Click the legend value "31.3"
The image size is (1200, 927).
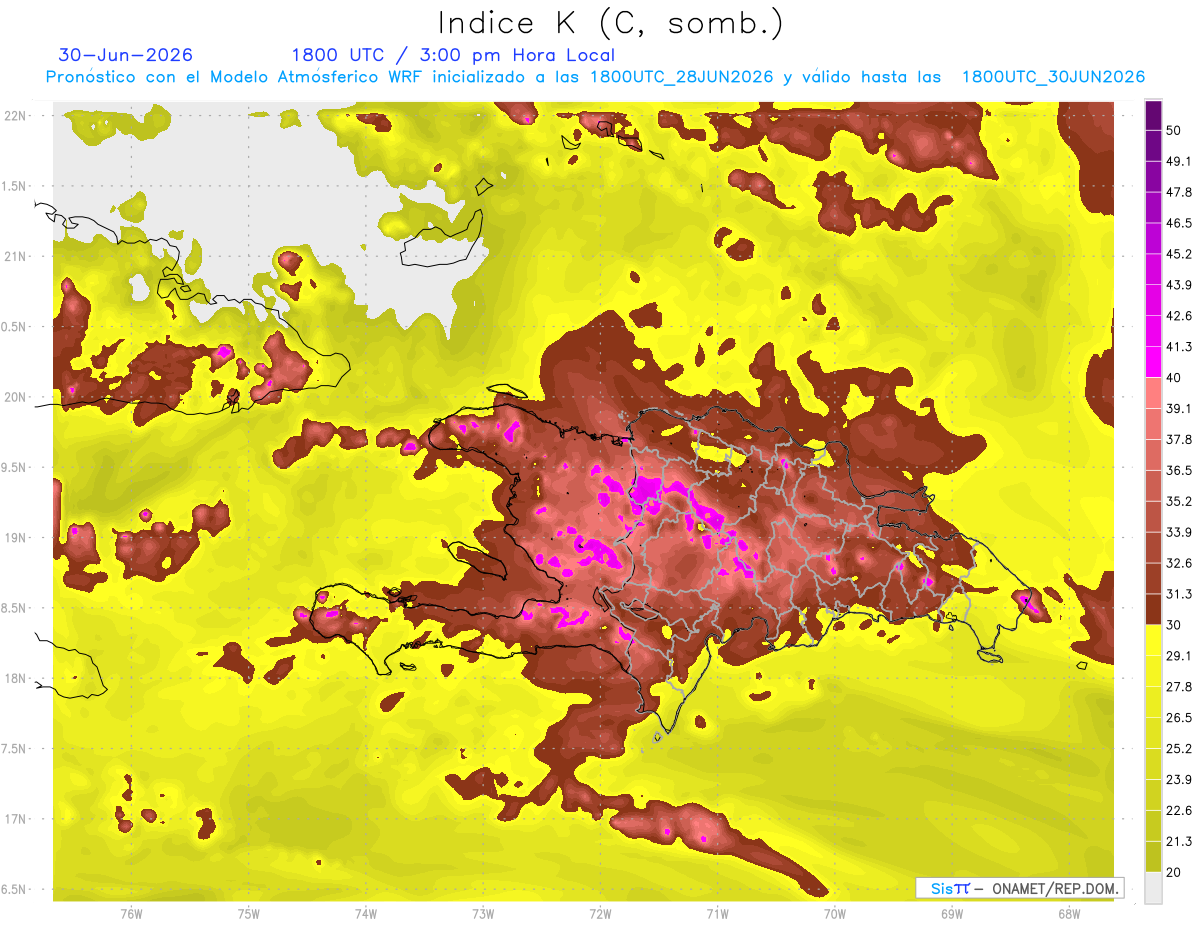[x=1179, y=594]
